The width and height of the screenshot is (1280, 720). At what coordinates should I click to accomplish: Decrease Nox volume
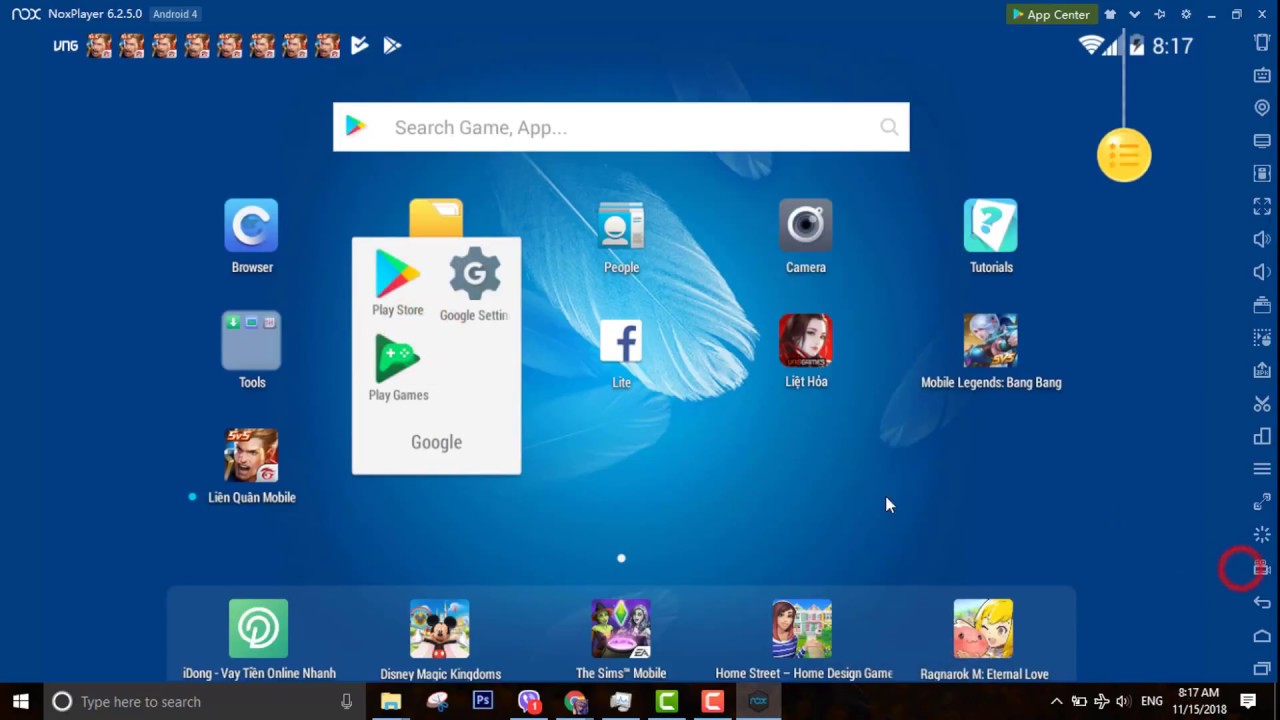(x=1262, y=272)
